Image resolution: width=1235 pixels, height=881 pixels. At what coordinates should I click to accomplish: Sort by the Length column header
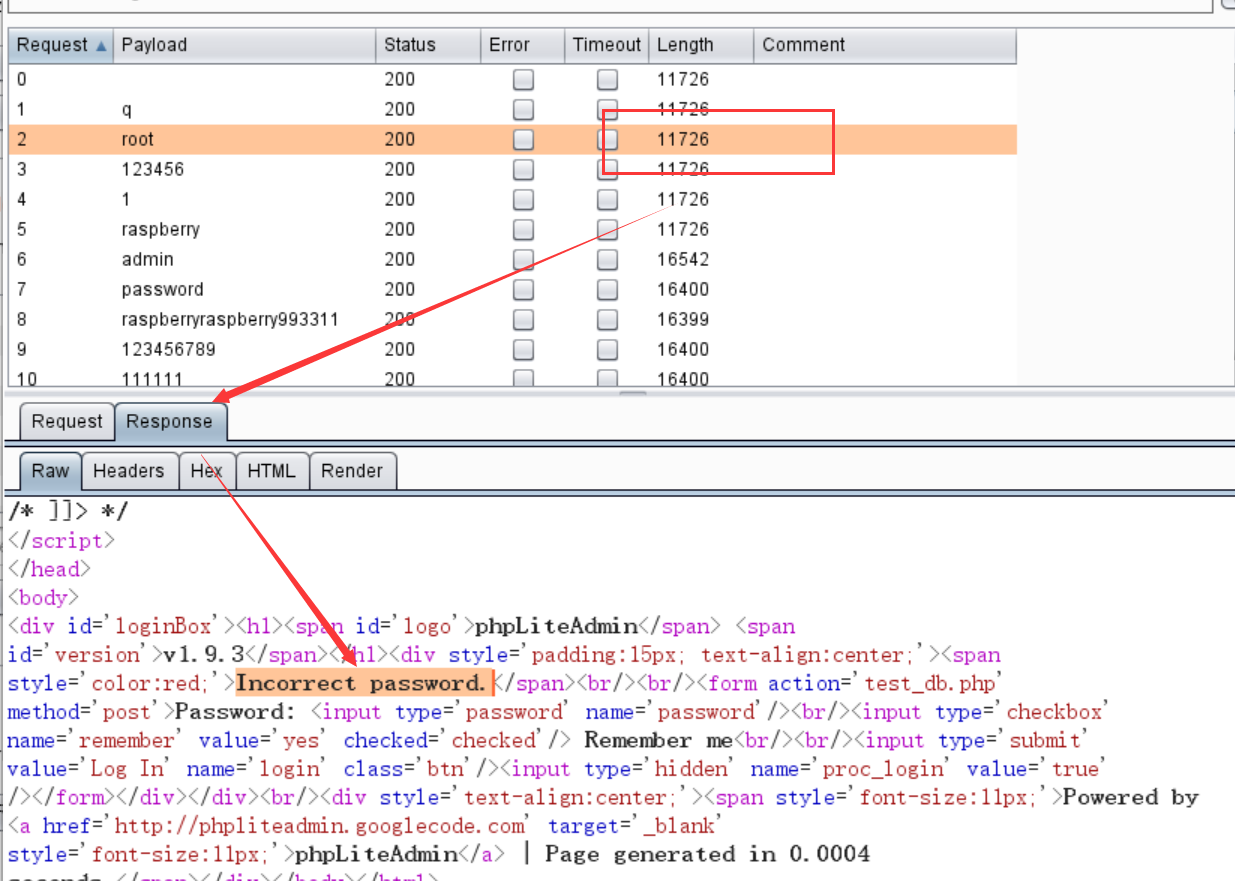point(701,45)
